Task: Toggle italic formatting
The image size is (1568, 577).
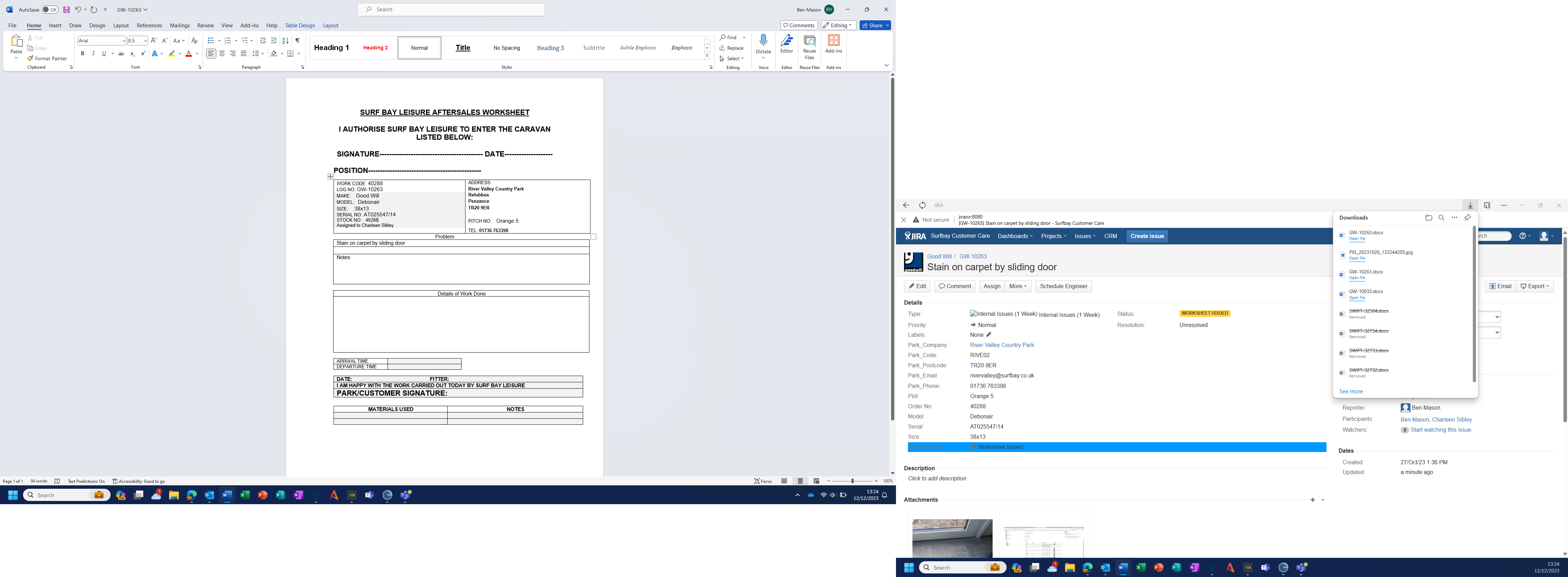Action: [x=93, y=54]
